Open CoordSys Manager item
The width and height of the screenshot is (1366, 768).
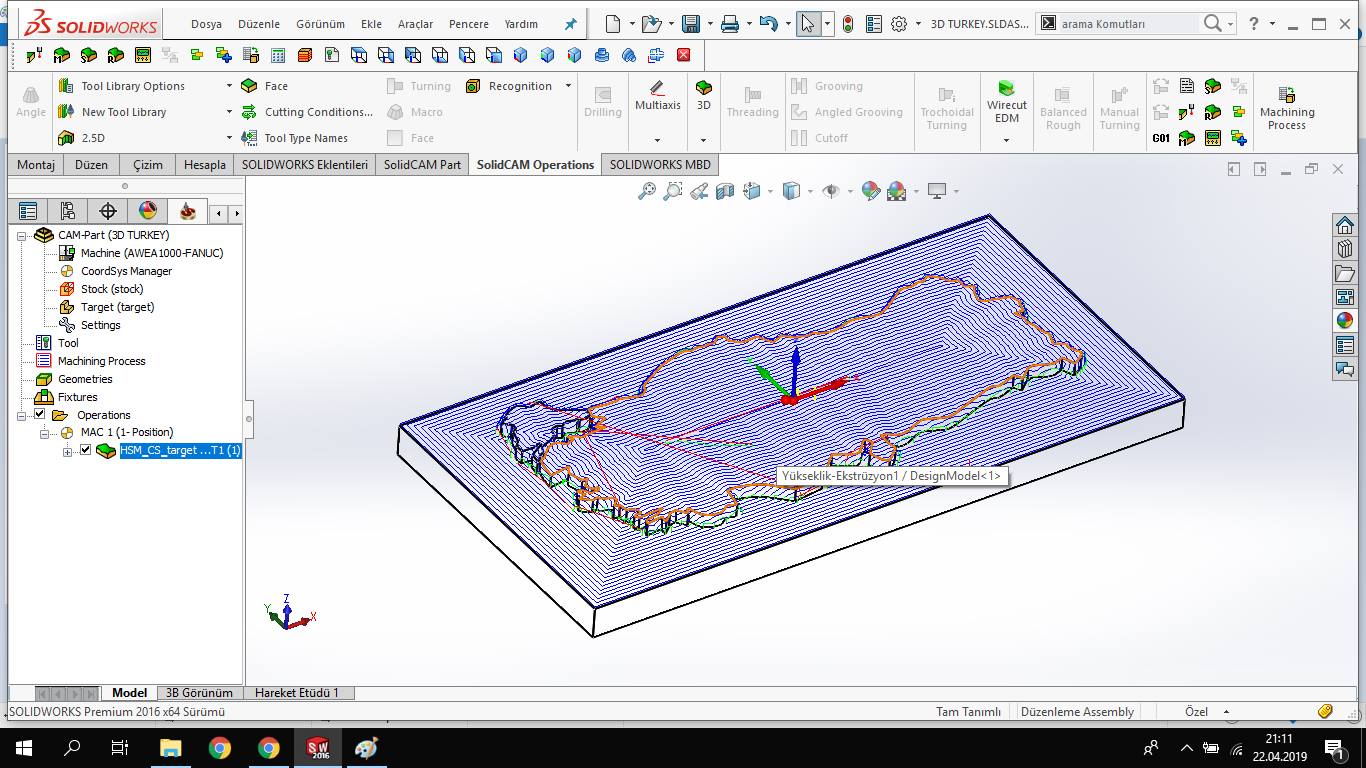point(126,271)
